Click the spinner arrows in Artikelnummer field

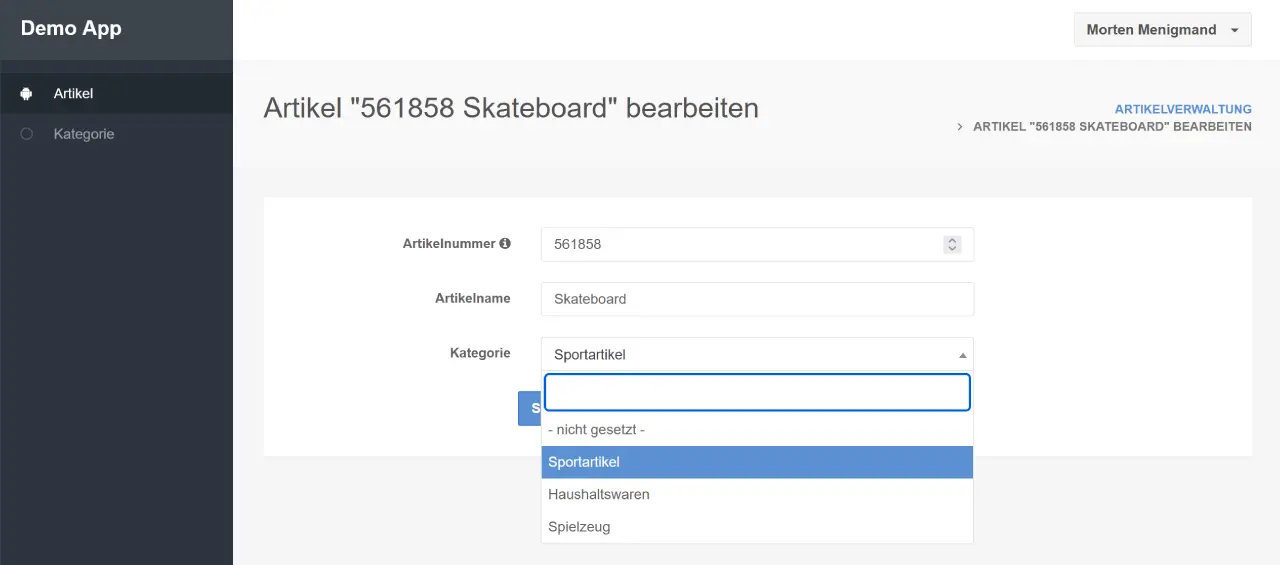[x=952, y=244]
